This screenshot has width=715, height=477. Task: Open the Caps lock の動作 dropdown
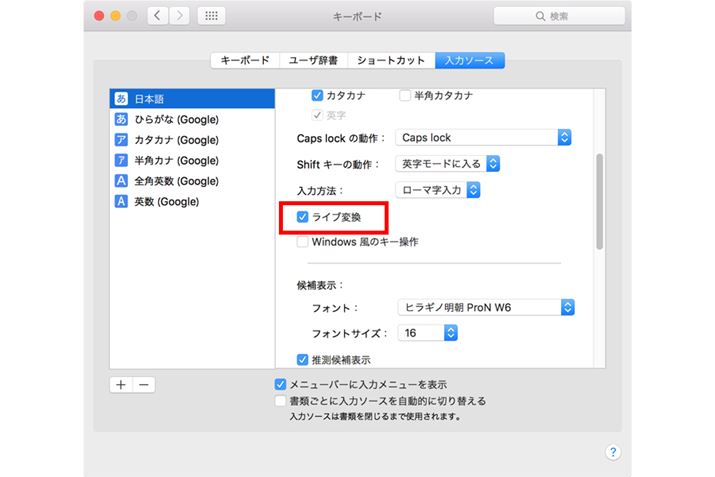pos(483,137)
